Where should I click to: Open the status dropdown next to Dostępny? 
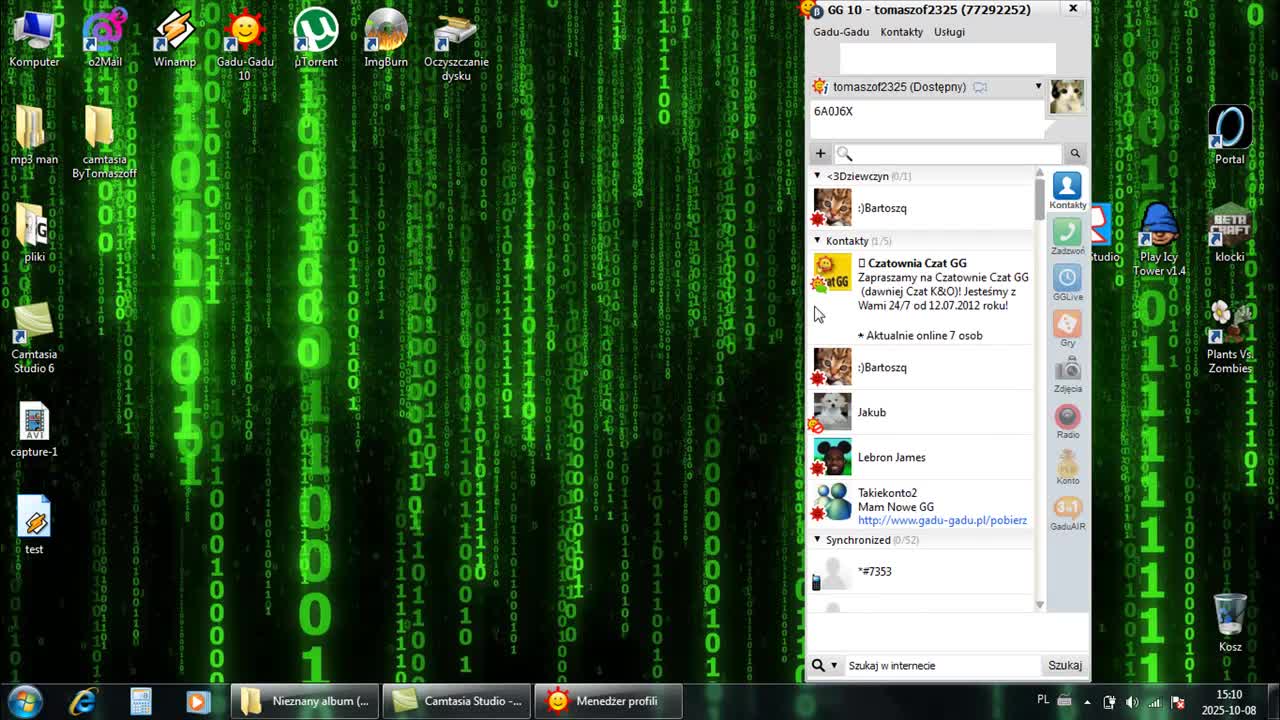(1038, 86)
